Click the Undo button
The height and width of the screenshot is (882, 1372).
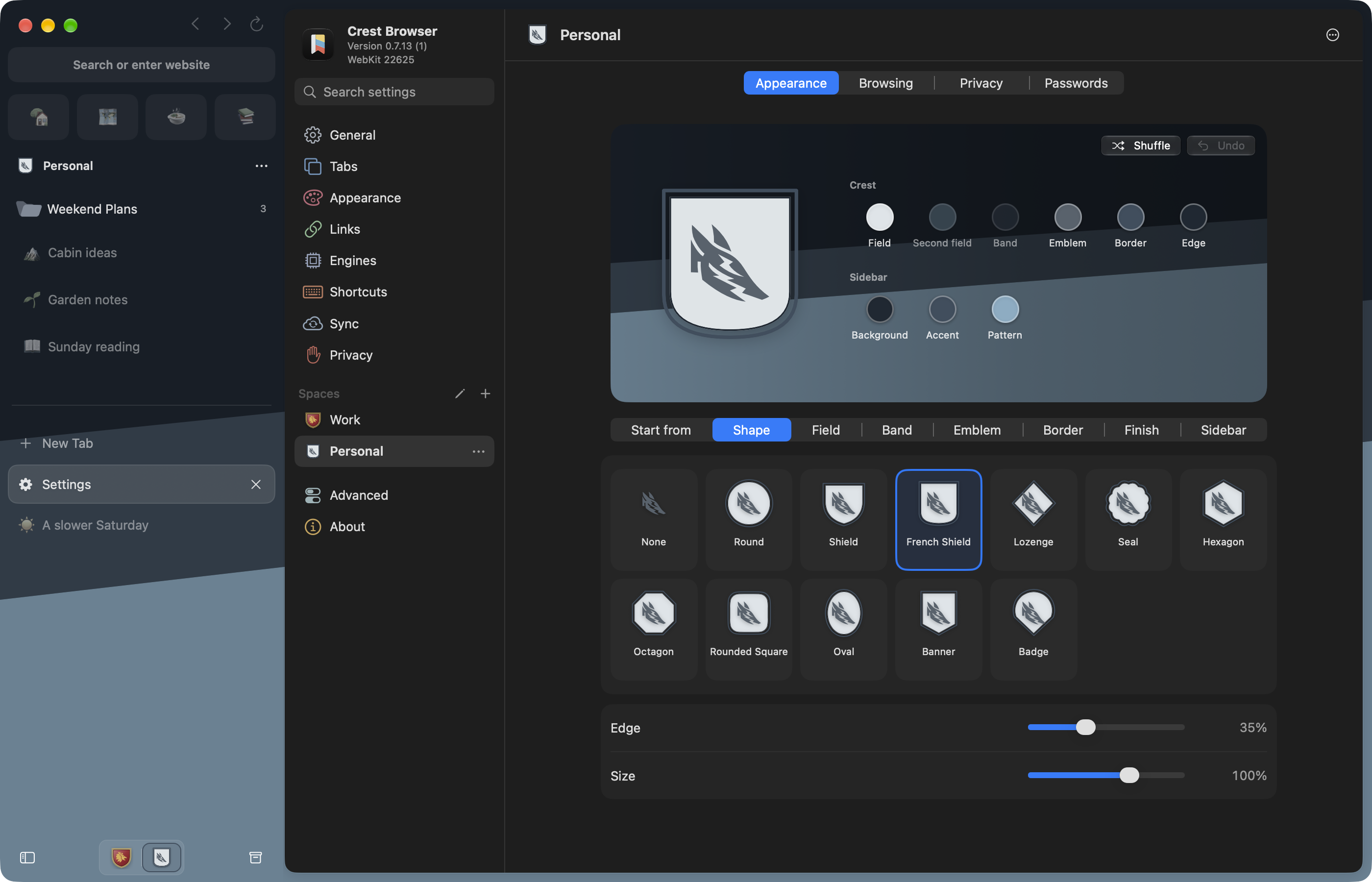(x=1220, y=146)
